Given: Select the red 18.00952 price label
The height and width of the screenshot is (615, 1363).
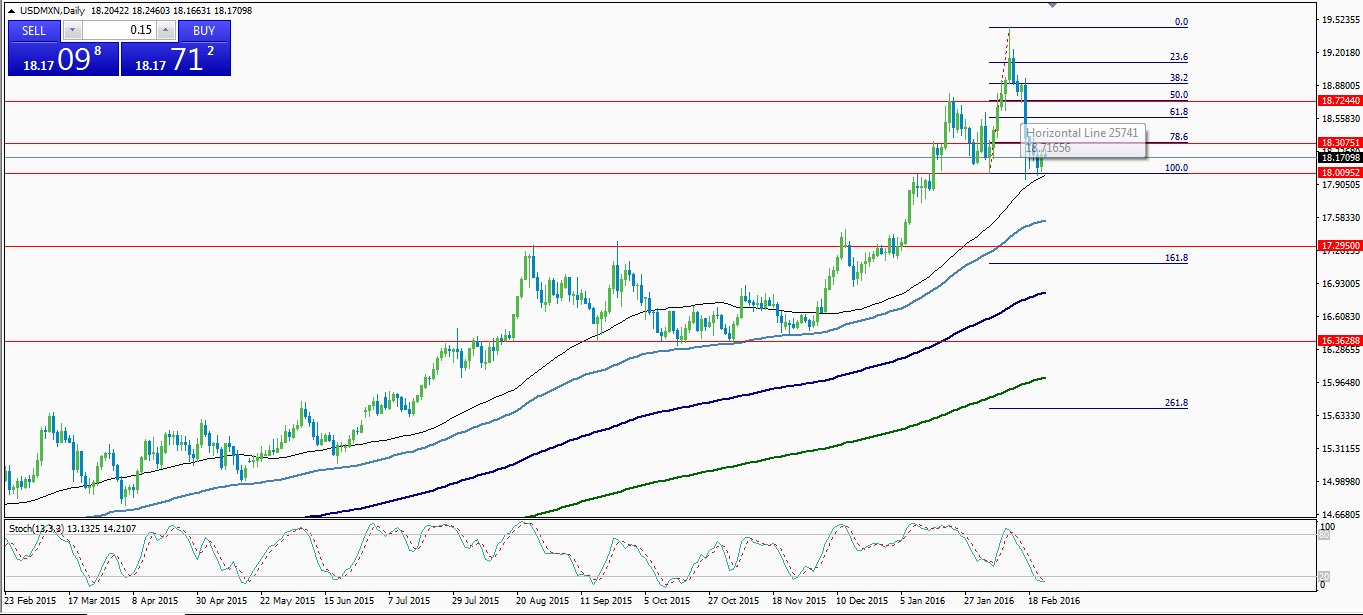Looking at the screenshot, I should pyautogui.click(x=1339, y=173).
